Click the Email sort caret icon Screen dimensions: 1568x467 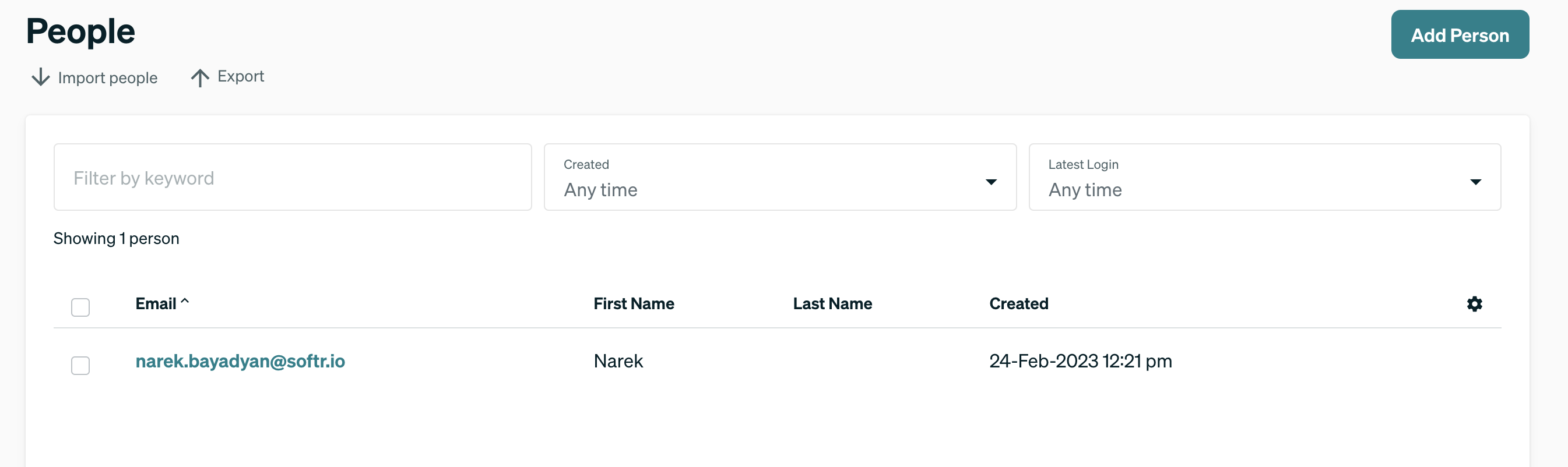pos(185,301)
